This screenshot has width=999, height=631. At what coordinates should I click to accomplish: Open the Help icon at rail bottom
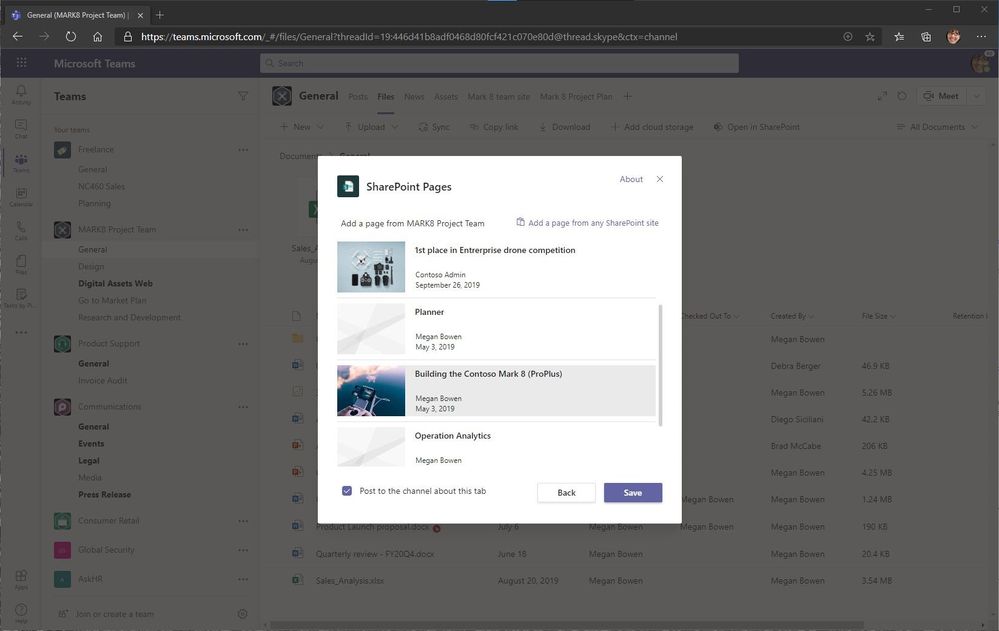click(21, 613)
